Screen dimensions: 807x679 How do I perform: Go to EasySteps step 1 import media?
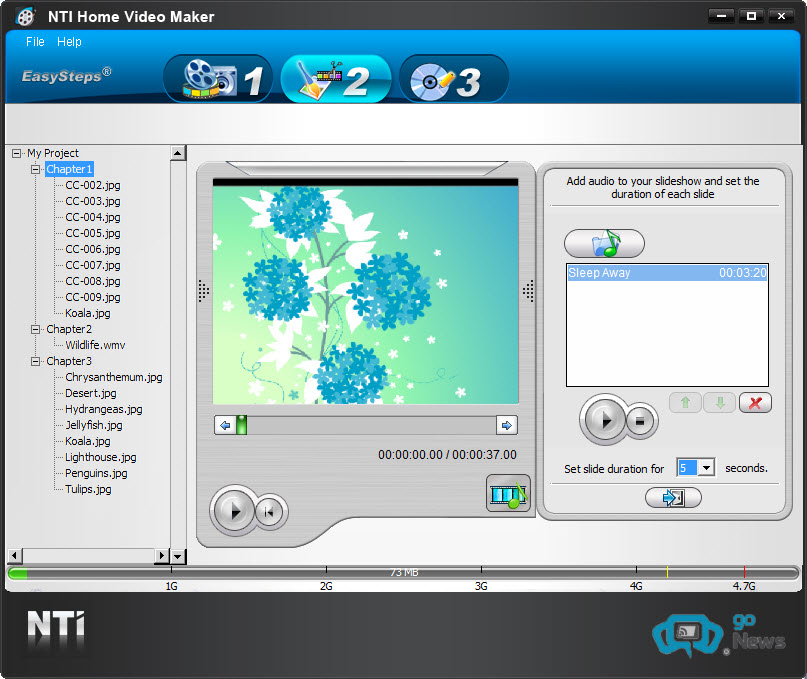click(x=218, y=79)
